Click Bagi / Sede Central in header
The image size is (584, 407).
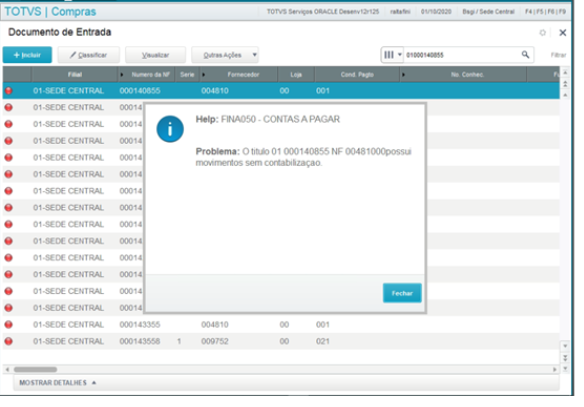tap(488, 12)
